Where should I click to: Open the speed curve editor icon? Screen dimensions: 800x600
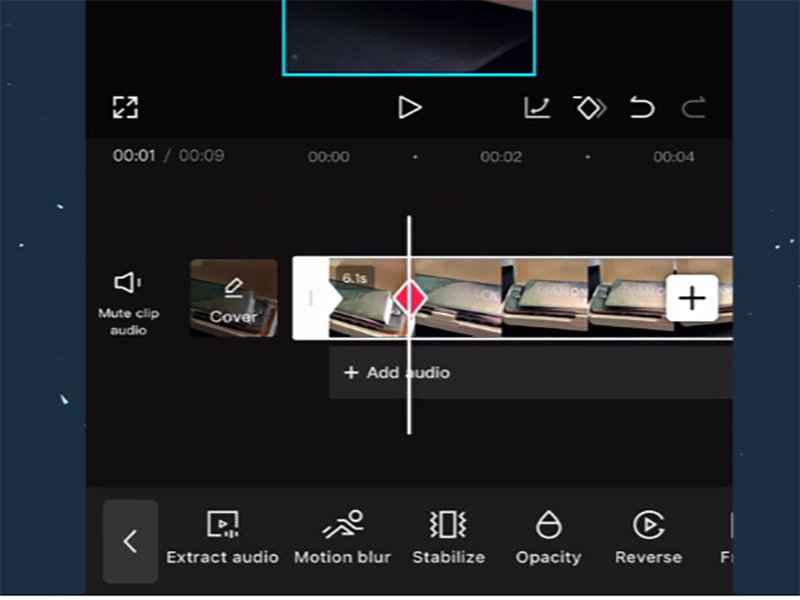537,108
